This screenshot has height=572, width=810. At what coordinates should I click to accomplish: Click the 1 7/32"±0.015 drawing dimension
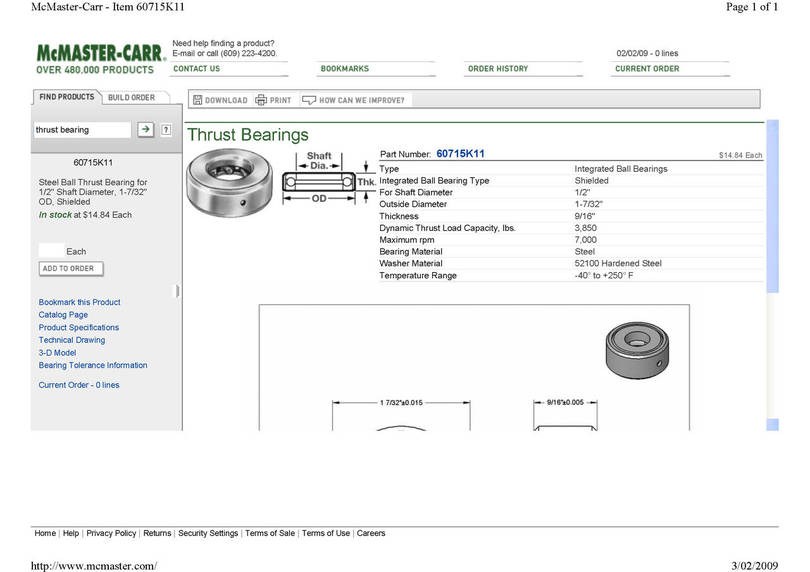[x=401, y=403]
